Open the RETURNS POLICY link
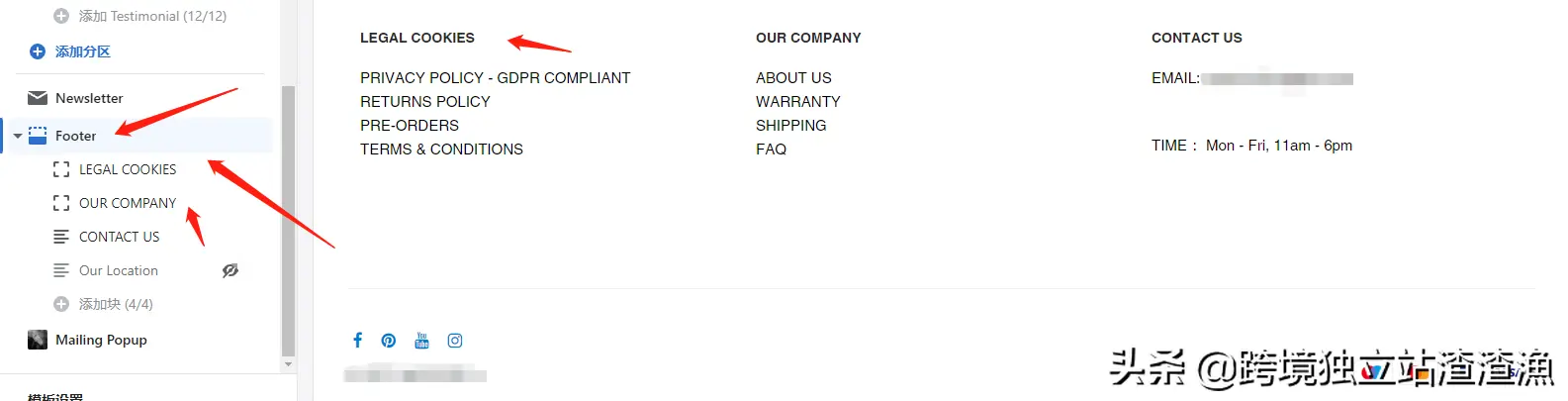This screenshot has height=401, width=1568. (424, 102)
